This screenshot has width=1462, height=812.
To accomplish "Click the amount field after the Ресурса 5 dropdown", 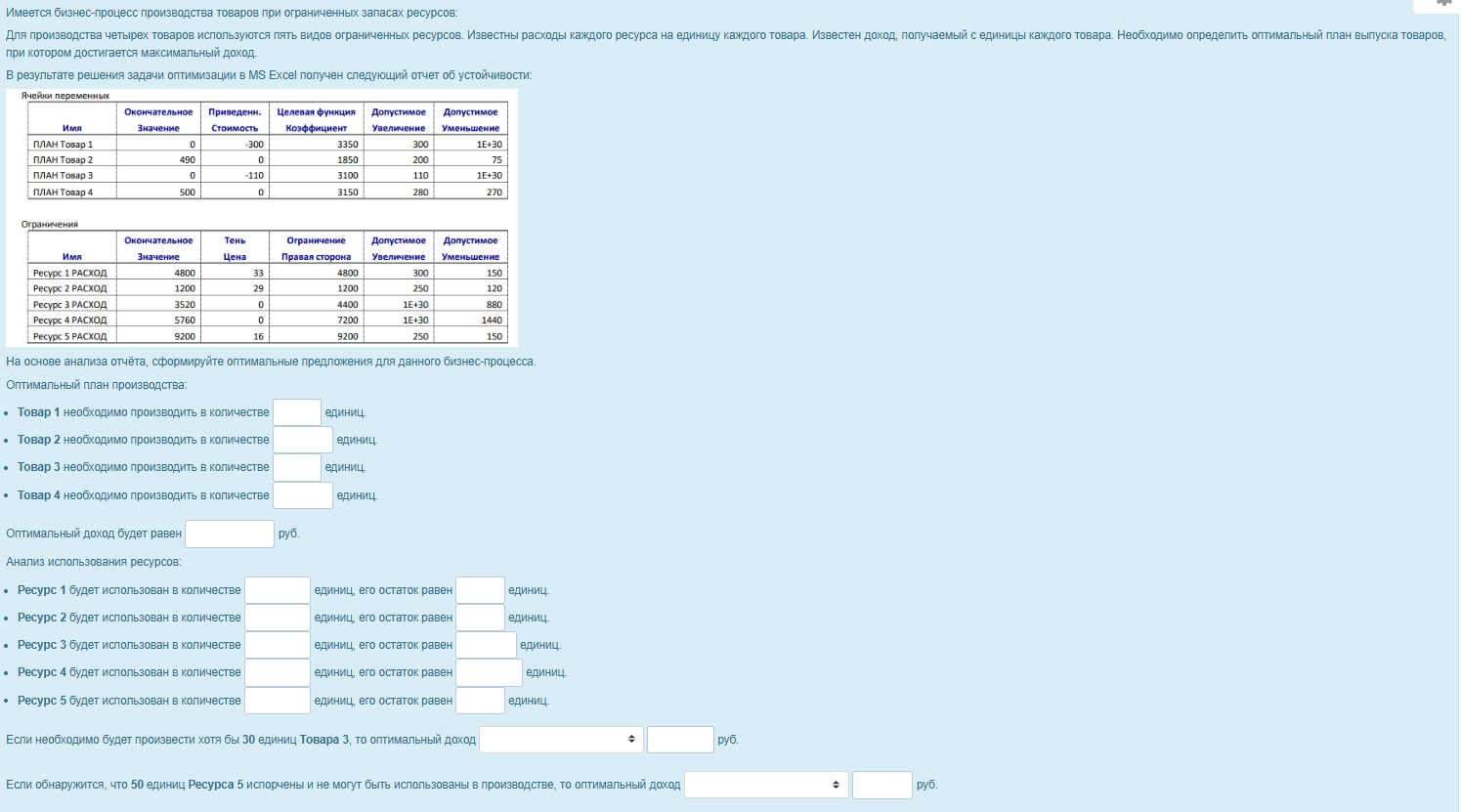I will pyautogui.click(x=882, y=785).
